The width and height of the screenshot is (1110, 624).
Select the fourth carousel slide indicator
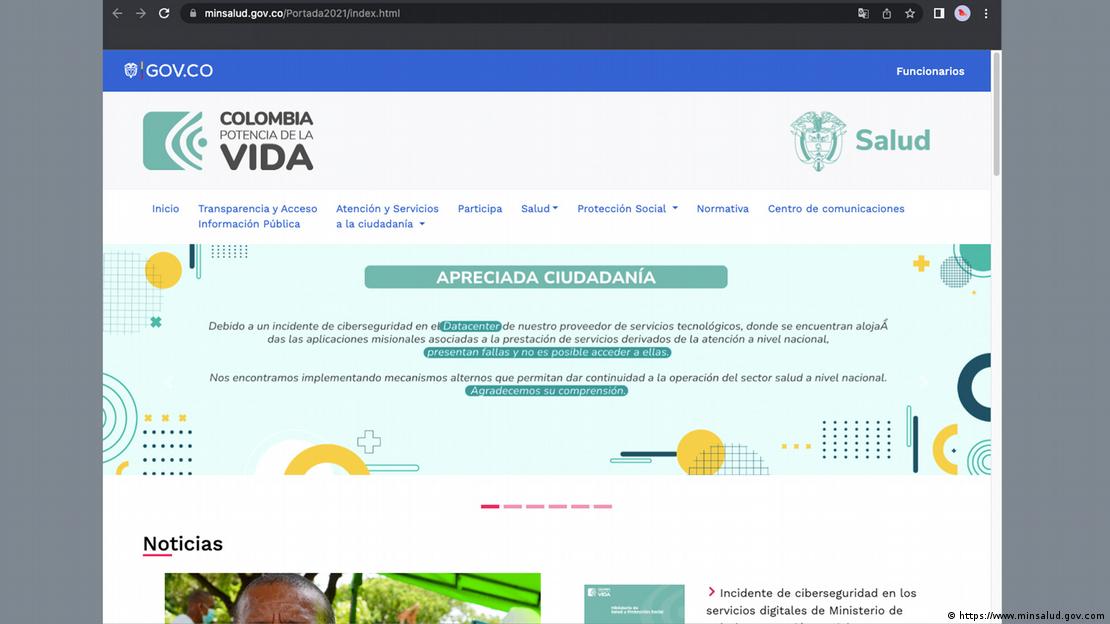pos(558,506)
